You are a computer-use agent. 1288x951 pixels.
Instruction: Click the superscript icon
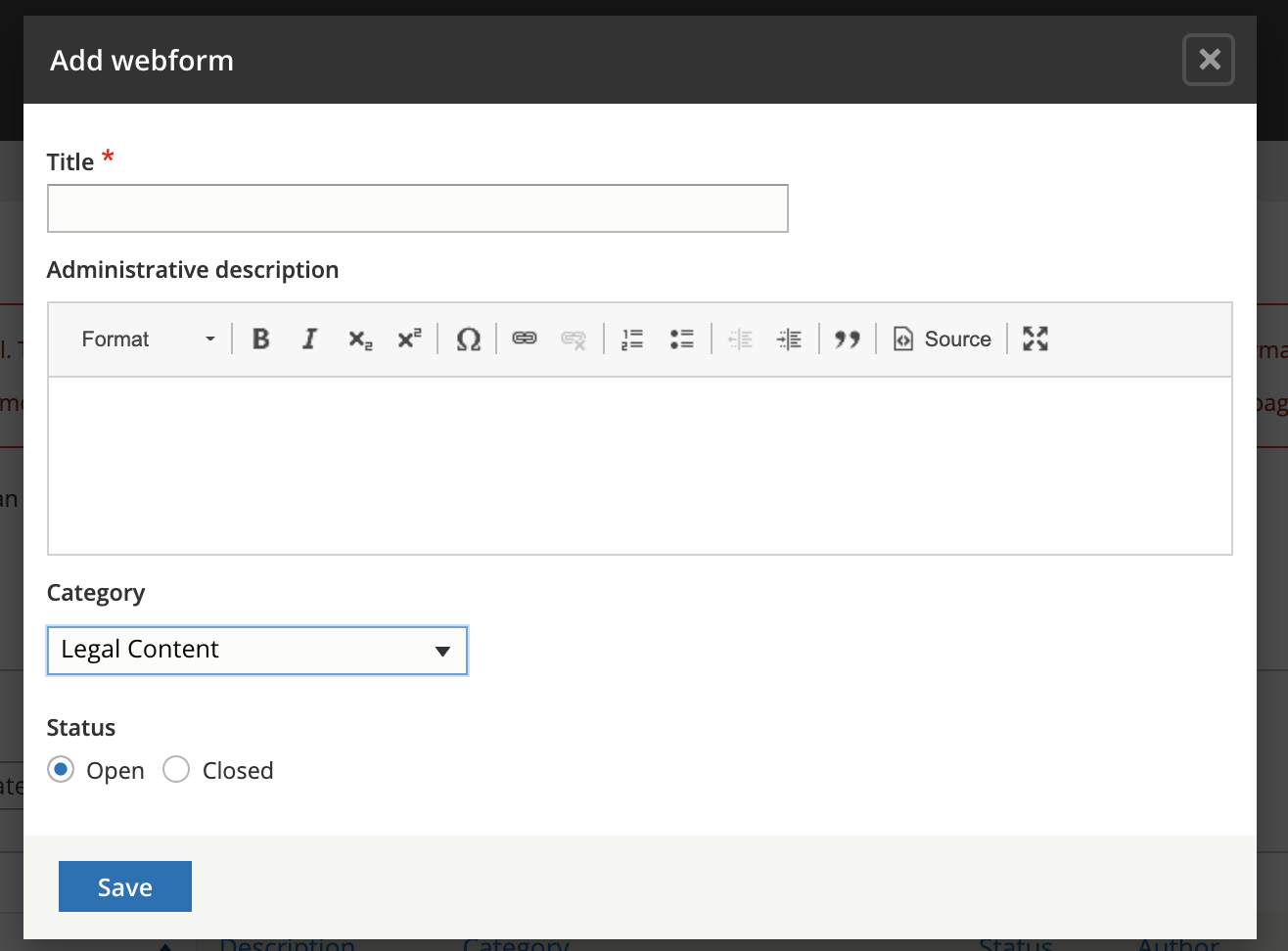click(x=409, y=339)
